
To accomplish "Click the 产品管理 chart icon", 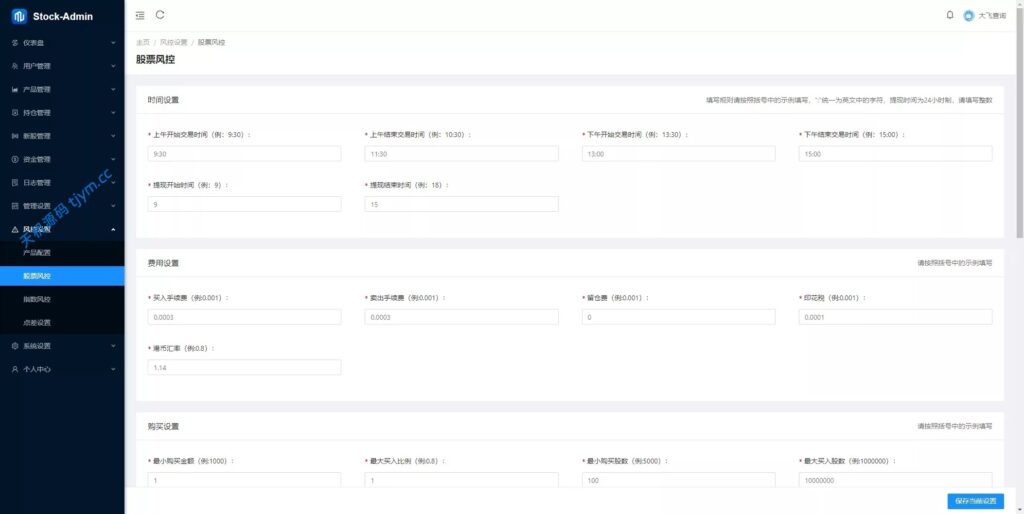I will coord(15,89).
